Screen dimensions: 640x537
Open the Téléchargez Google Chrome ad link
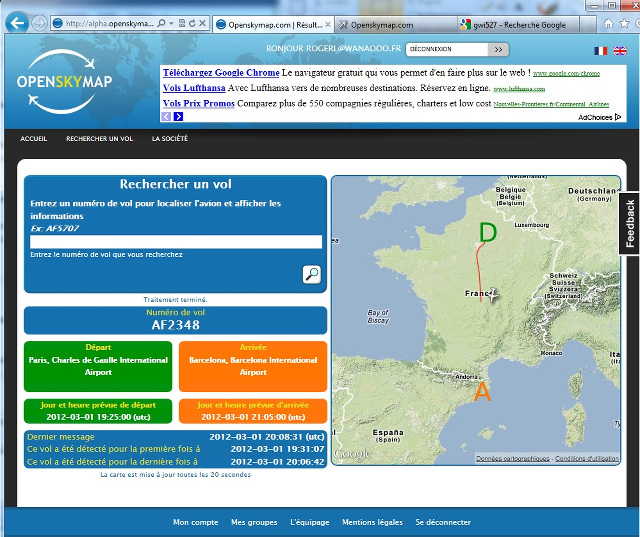pyautogui.click(x=221, y=73)
